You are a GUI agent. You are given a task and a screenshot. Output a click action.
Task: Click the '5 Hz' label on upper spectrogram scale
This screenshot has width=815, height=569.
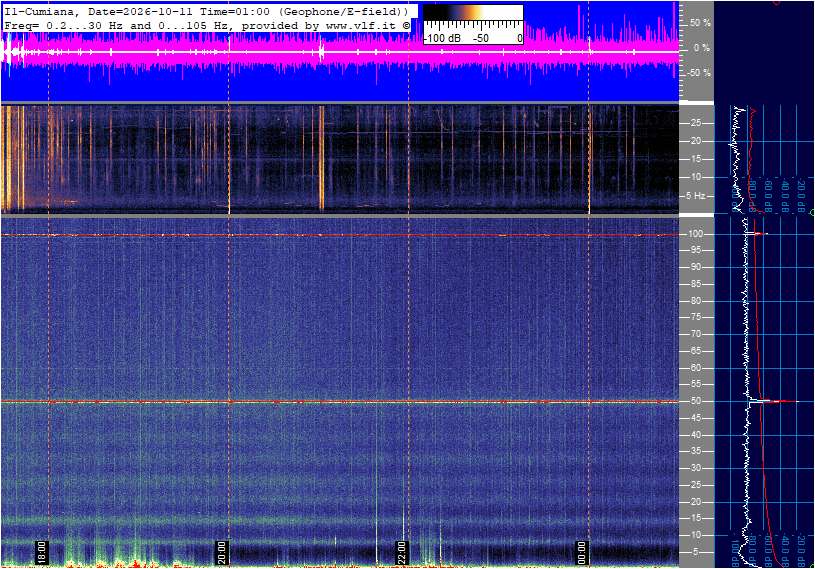click(695, 196)
